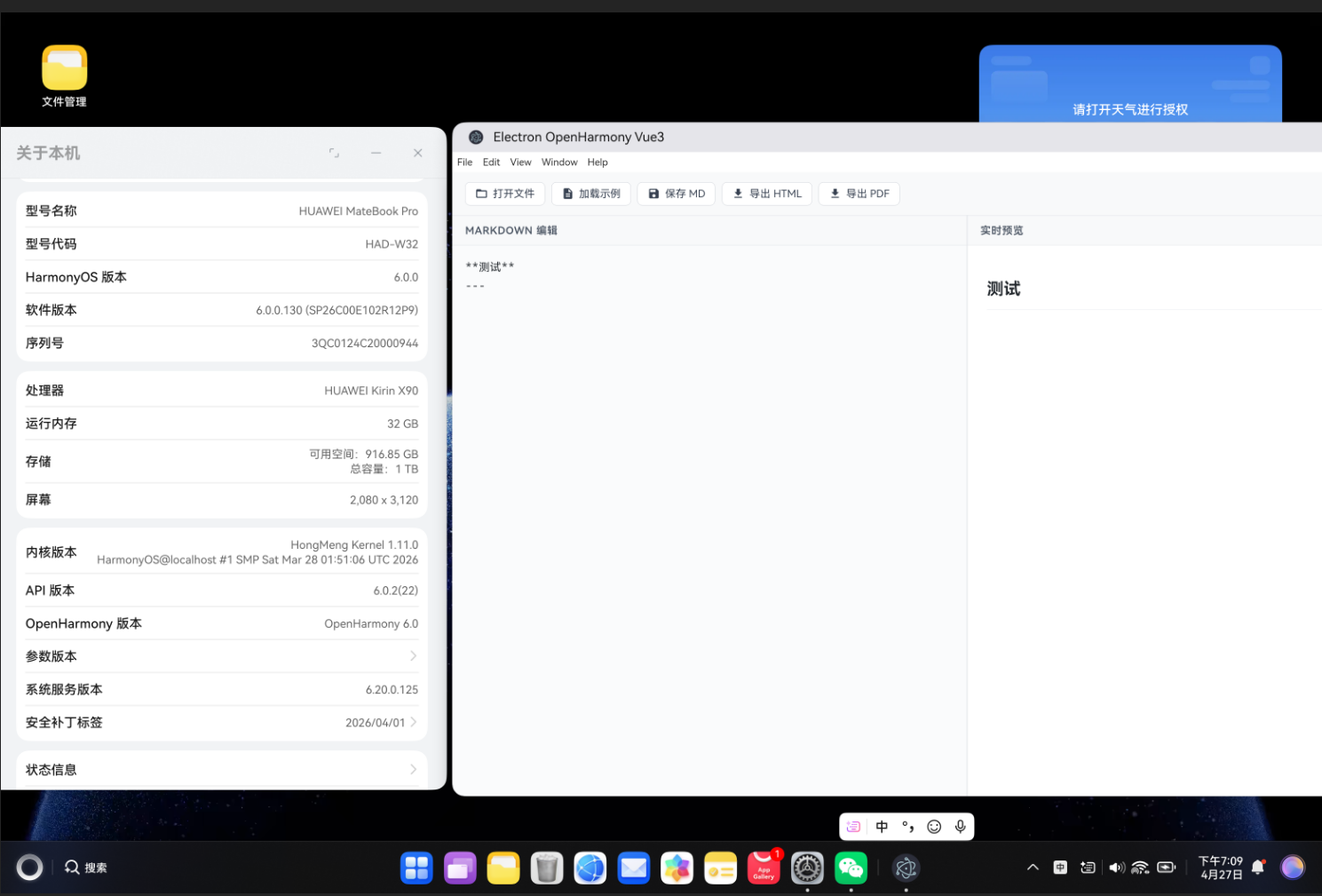The image size is (1322, 896).
Task: Open the Gallery photos icon in dock
Action: [x=677, y=868]
